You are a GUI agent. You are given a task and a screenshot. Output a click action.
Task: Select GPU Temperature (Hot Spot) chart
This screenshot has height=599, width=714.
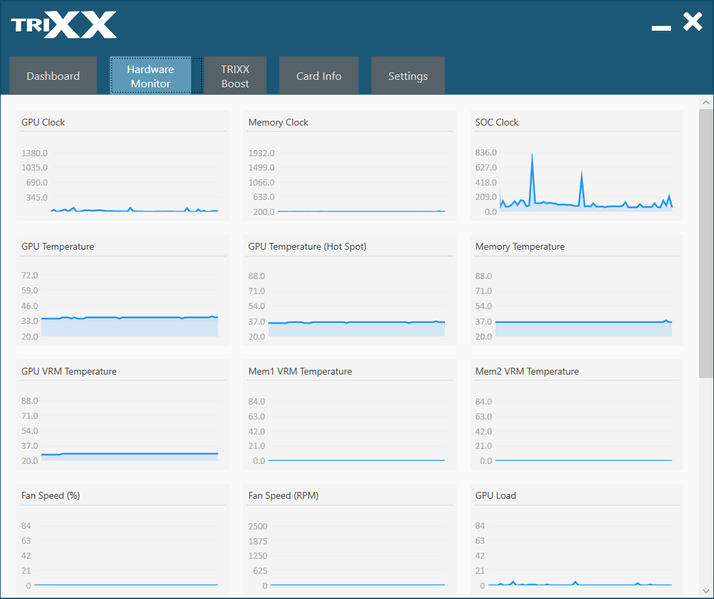(x=349, y=290)
